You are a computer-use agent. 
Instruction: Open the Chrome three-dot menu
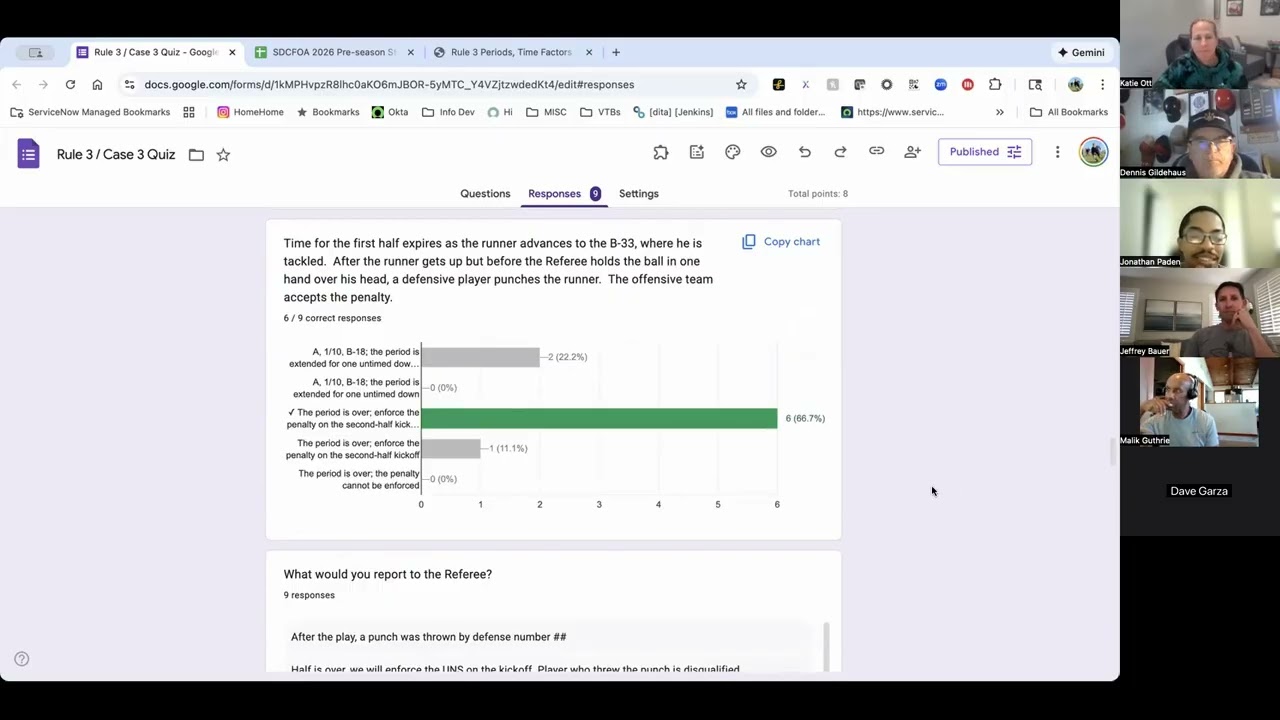(1102, 84)
